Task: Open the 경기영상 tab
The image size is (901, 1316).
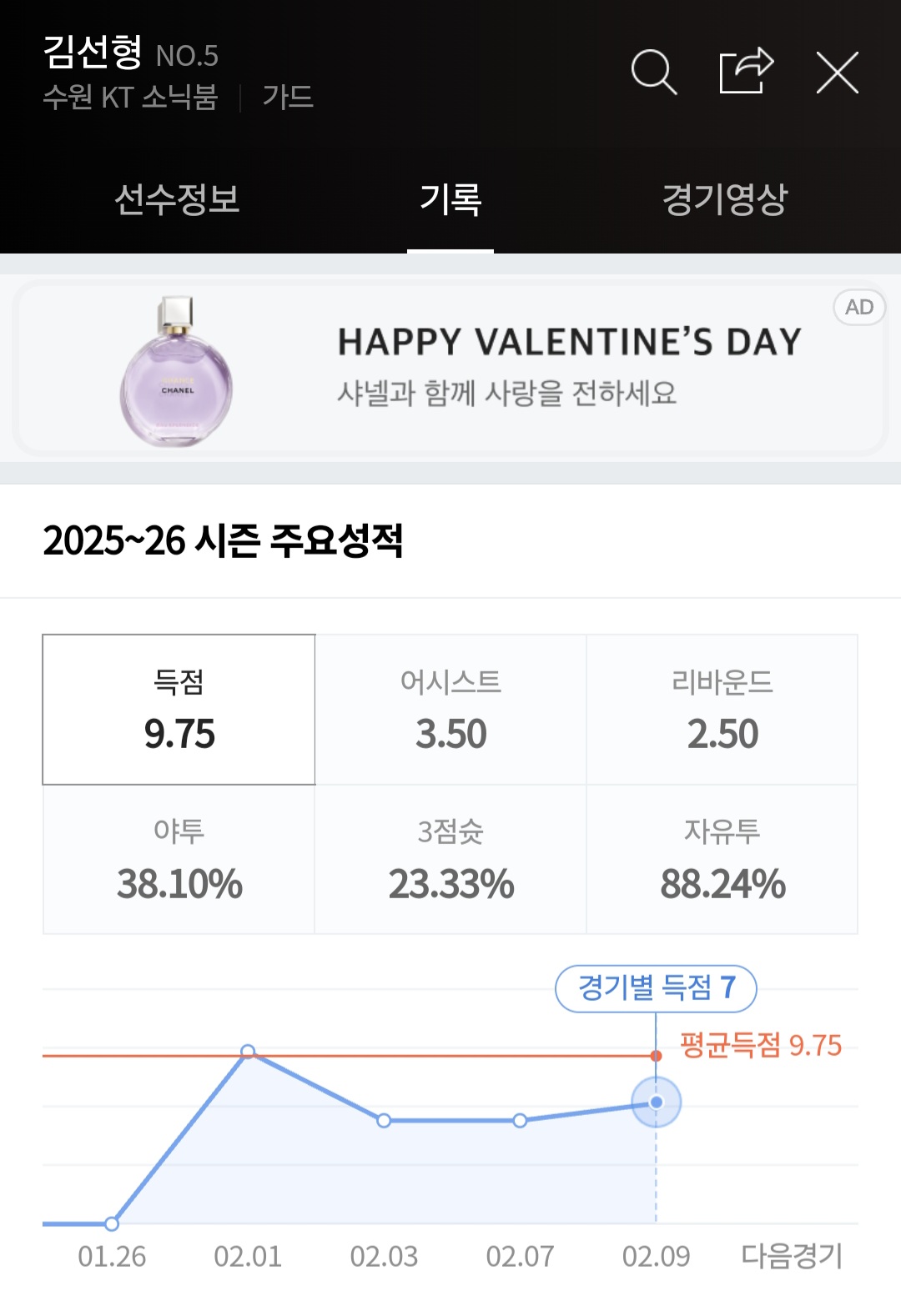Action: (x=724, y=199)
